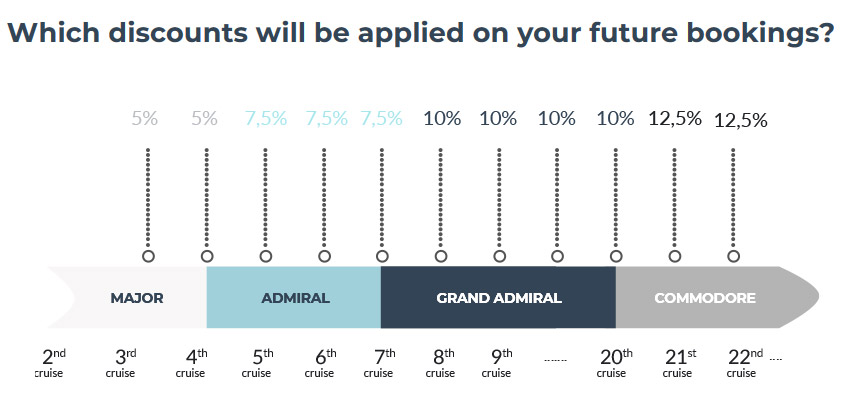Screen dimensions: 843x405
Task: Select the ADMIRAL tier segment
Action: click(x=294, y=298)
